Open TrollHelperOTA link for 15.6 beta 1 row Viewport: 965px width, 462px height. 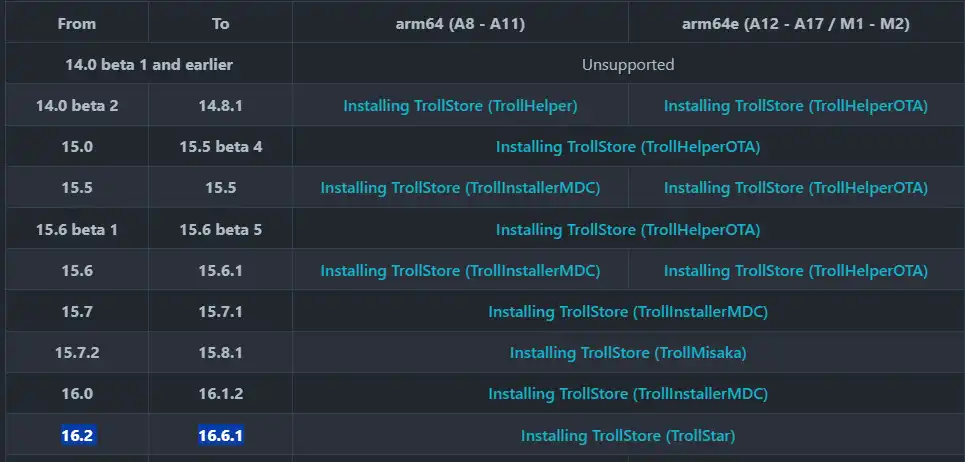coord(628,229)
